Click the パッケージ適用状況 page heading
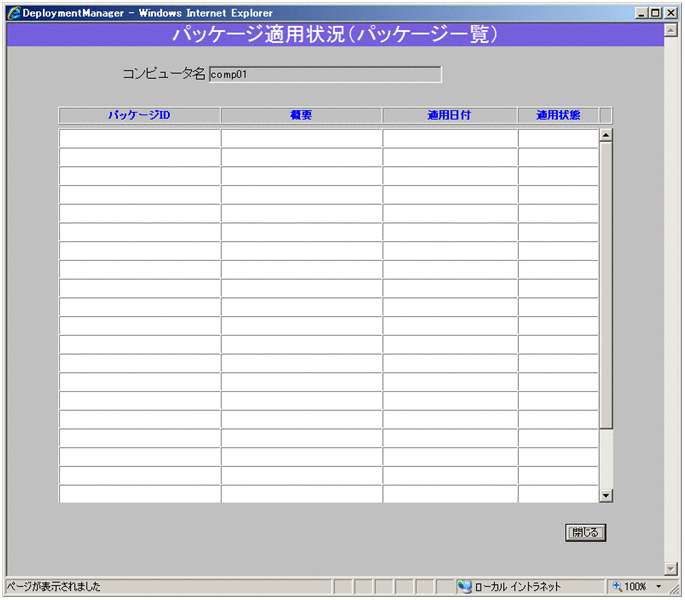 pos(335,34)
